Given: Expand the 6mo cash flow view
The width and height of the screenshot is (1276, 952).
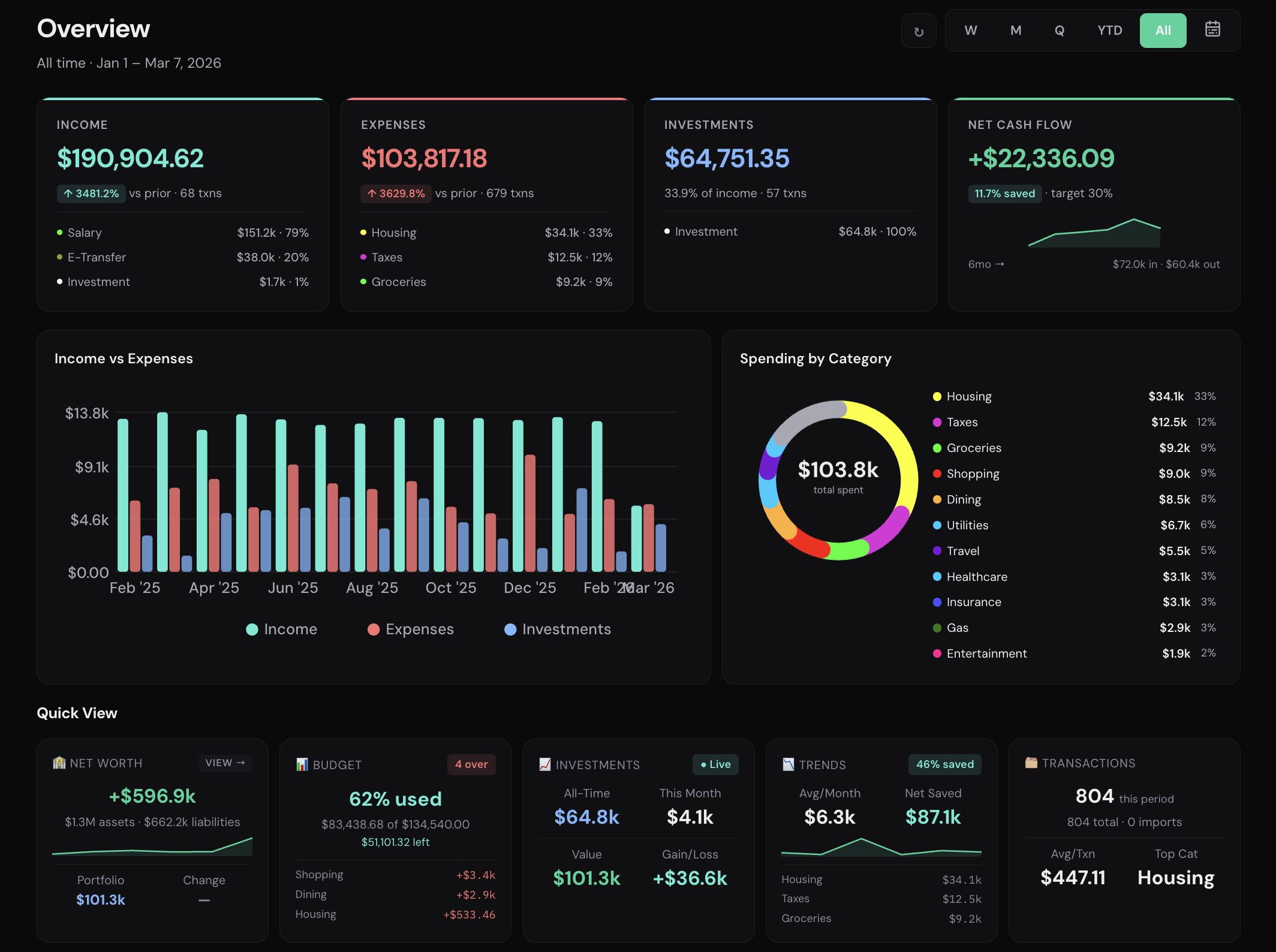Looking at the screenshot, I should pyautogui.click(x=985, y=264).
